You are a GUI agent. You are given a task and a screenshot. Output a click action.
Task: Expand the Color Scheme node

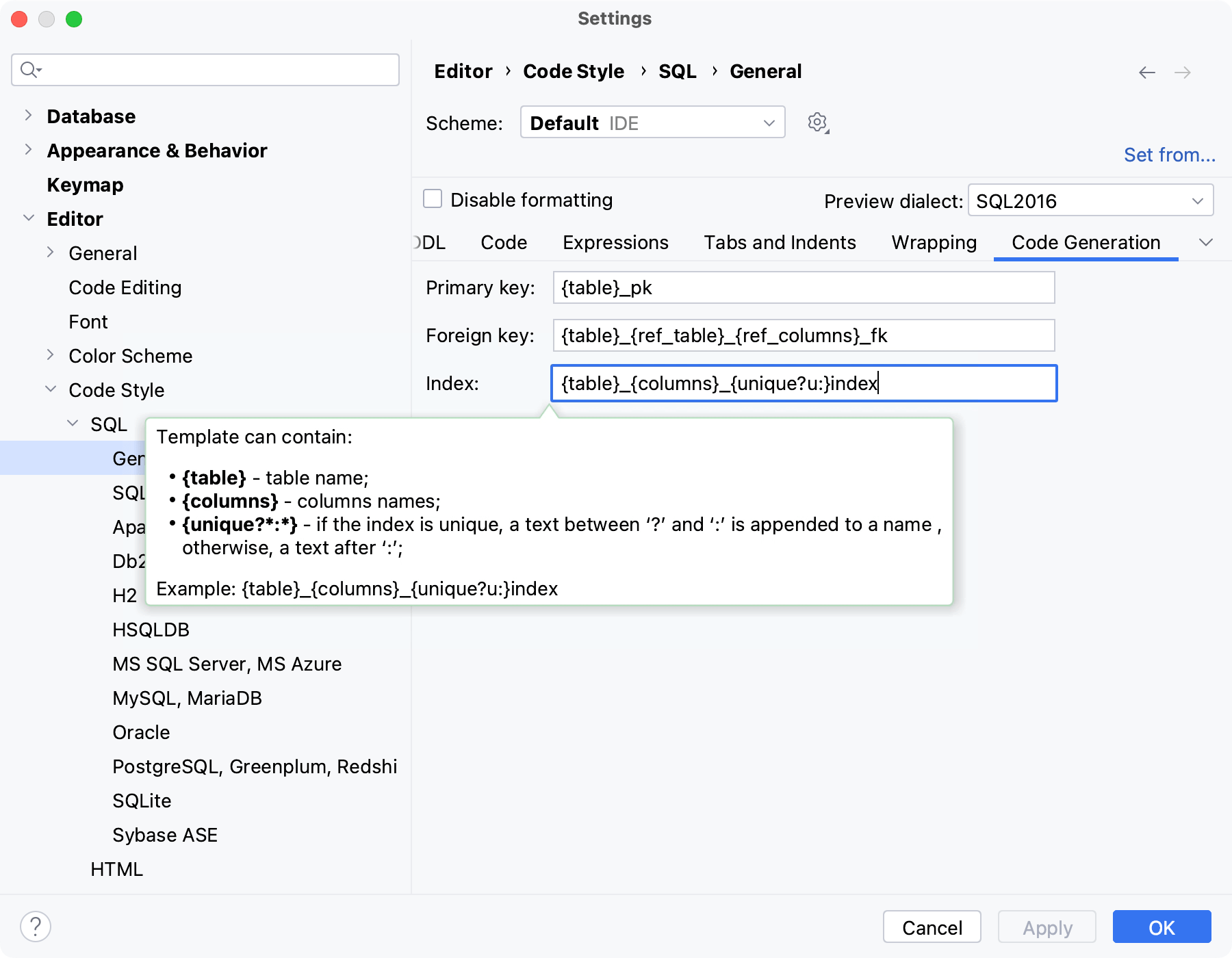click(51, 354)
